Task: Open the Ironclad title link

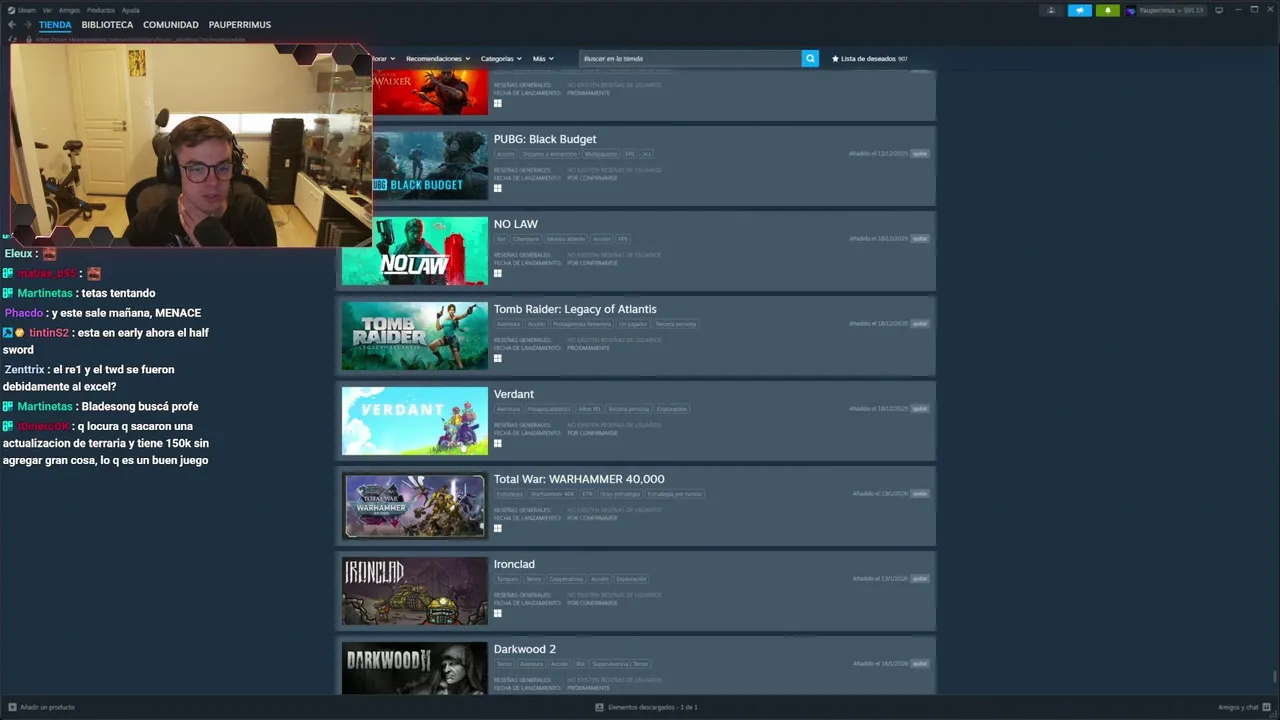Action: coord(514,564)
